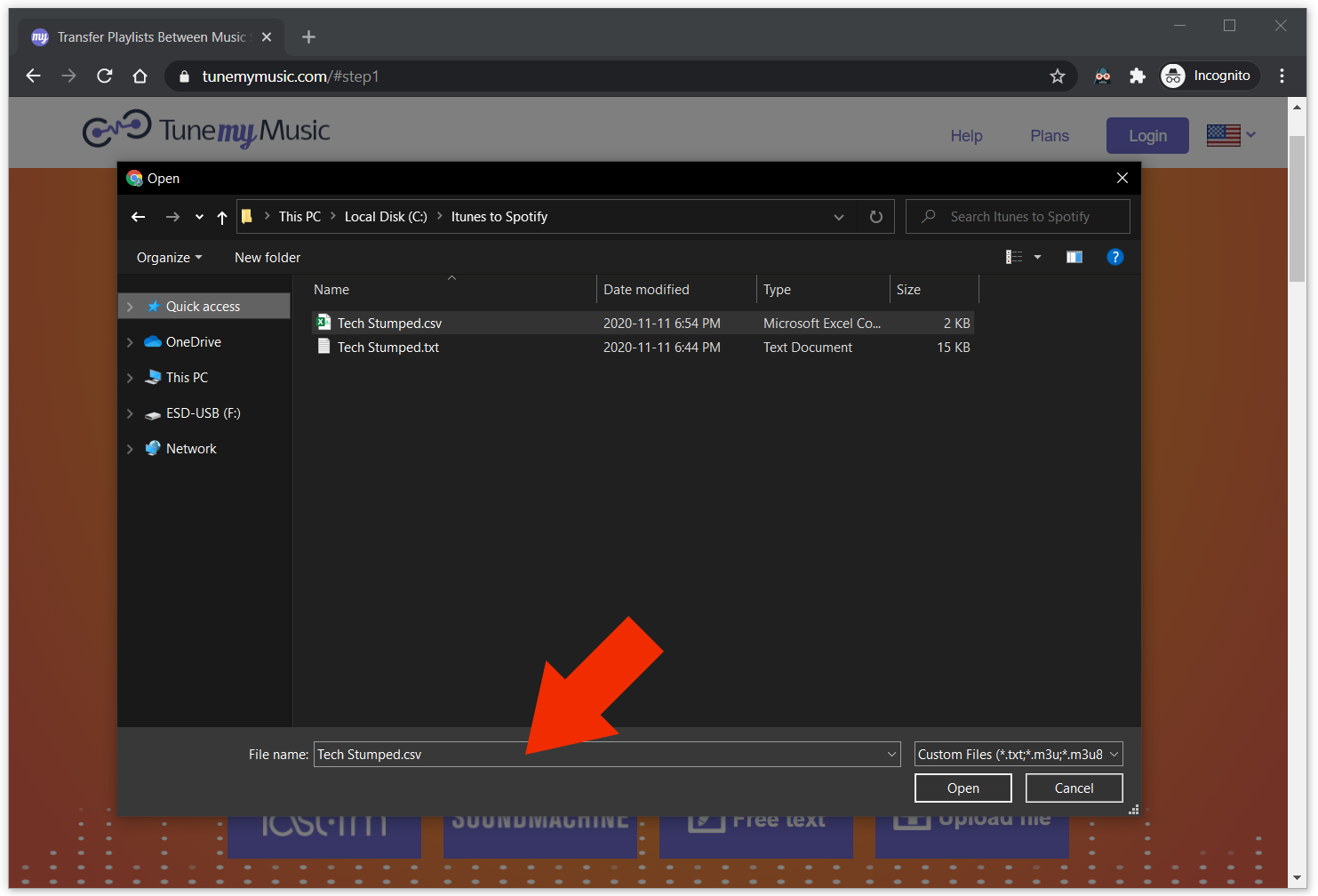This screenshot has width=1318, height=896.
Task: Open the Custom Files type dropdown
Action: click(1018, 755)
